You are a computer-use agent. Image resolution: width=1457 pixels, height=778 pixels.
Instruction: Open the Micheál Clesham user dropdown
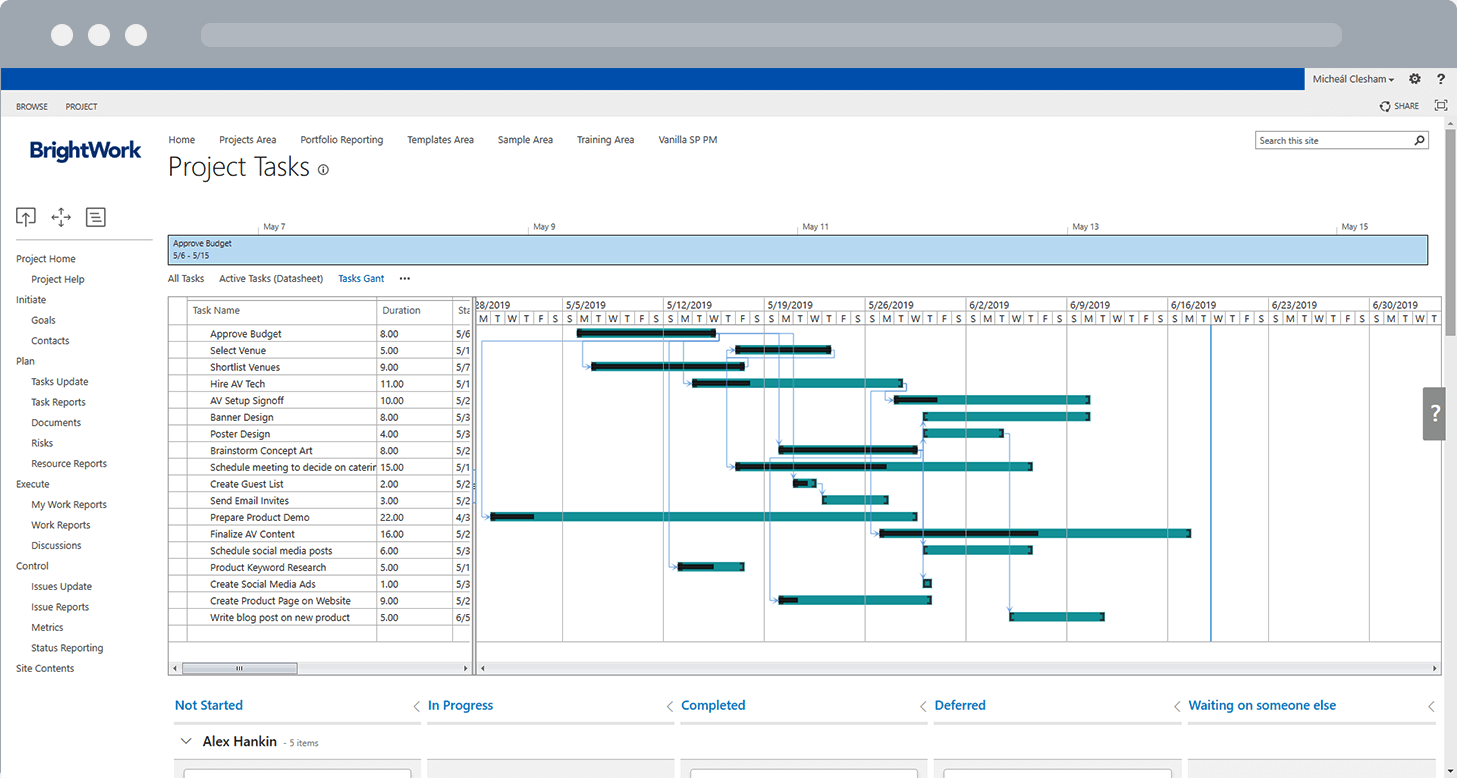(1353, 79)
